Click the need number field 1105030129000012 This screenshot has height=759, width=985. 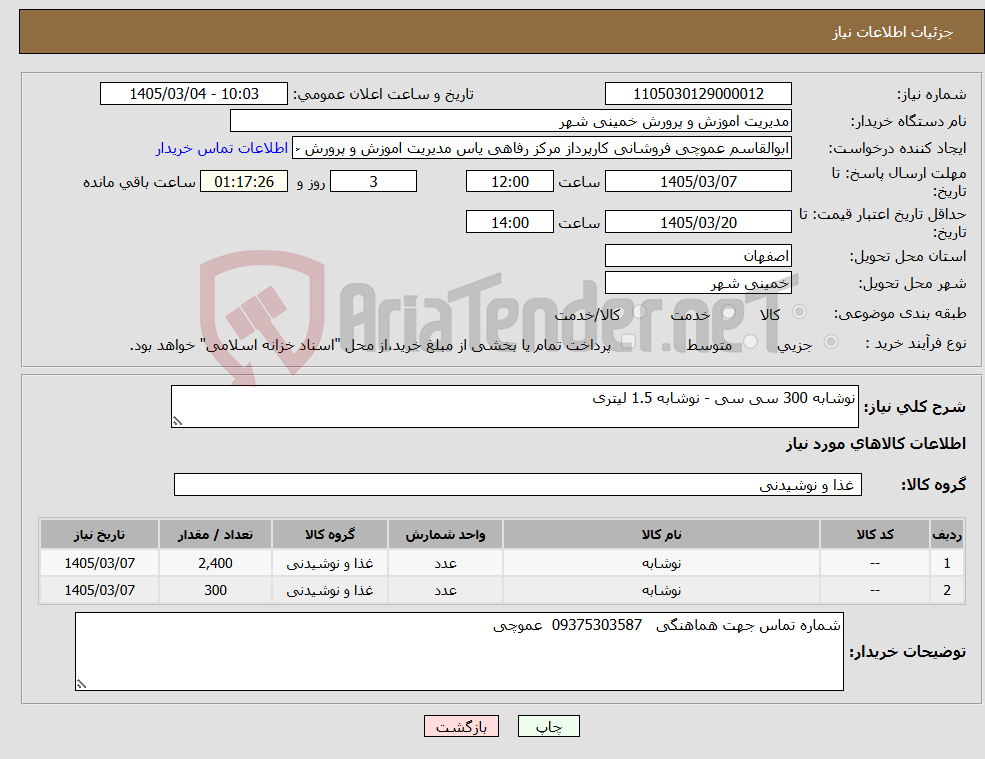(x=698, y=94)
